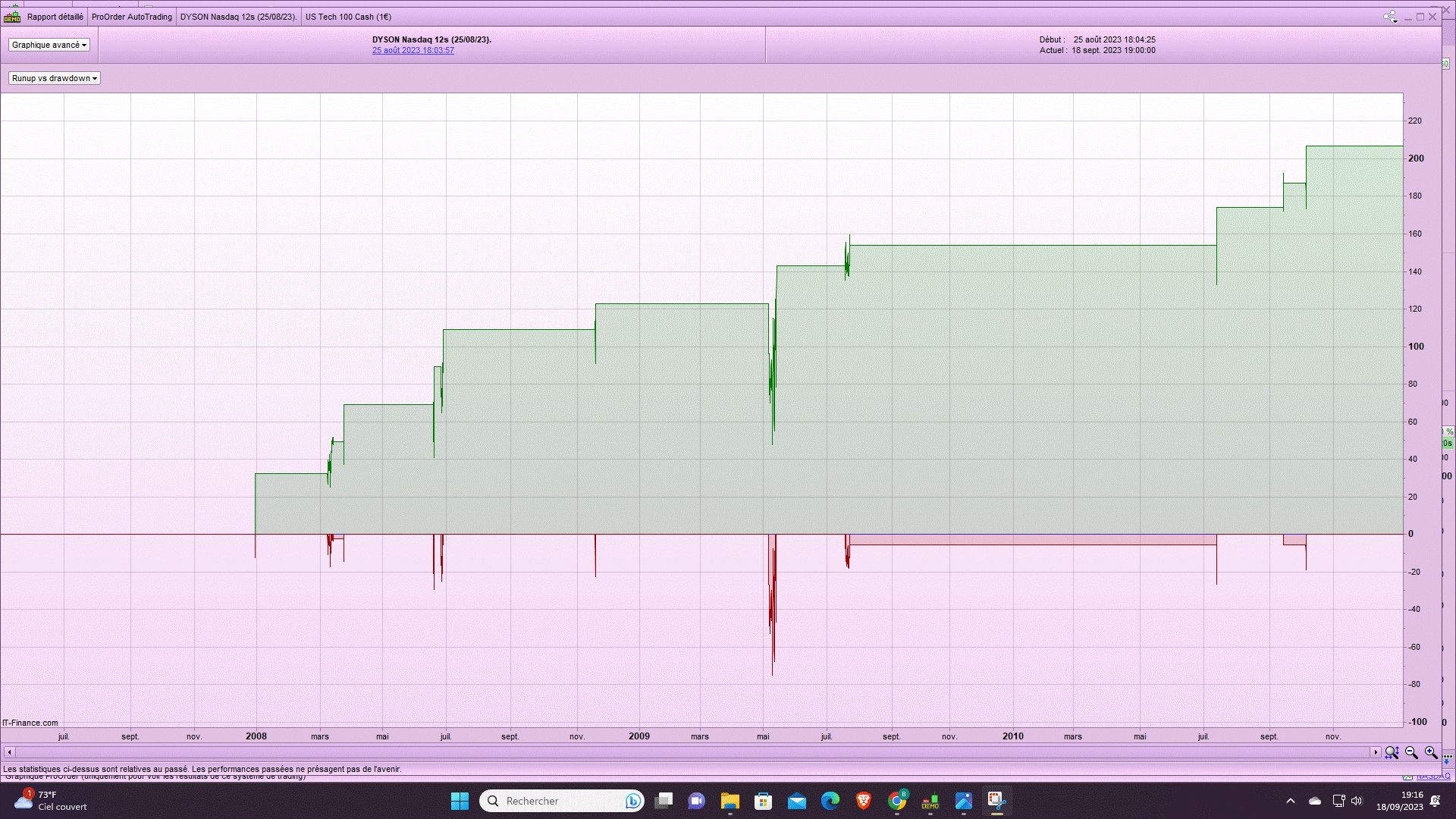Viewport: 1456px width, 819px height.
Task: Zoom out the chart with minus magnifier
Action: (1411, 752)
